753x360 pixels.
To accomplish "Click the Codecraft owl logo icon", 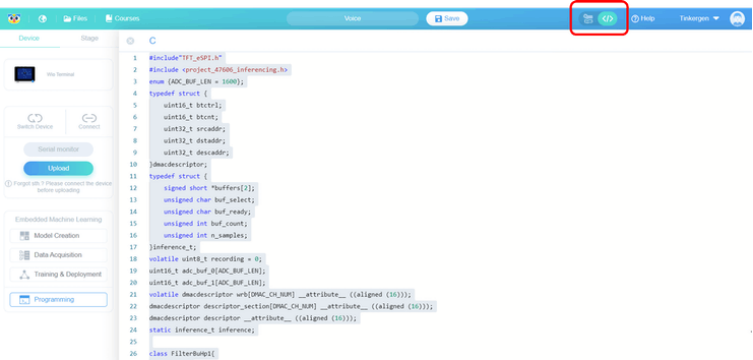I will coord(13,19).
